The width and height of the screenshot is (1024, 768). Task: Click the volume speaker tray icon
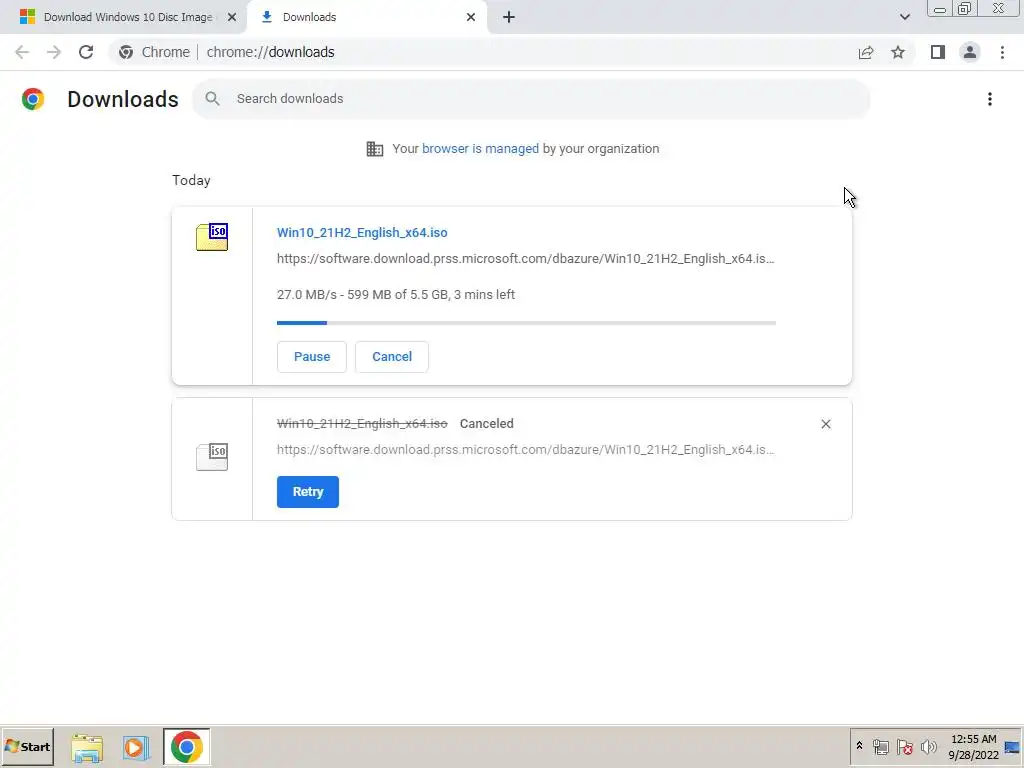pos(929,747)
